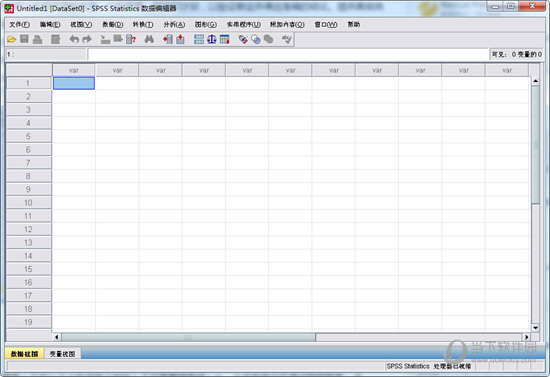Open the 分析(A) menu
Screen dimensions: 550x377
pos(174,25)
